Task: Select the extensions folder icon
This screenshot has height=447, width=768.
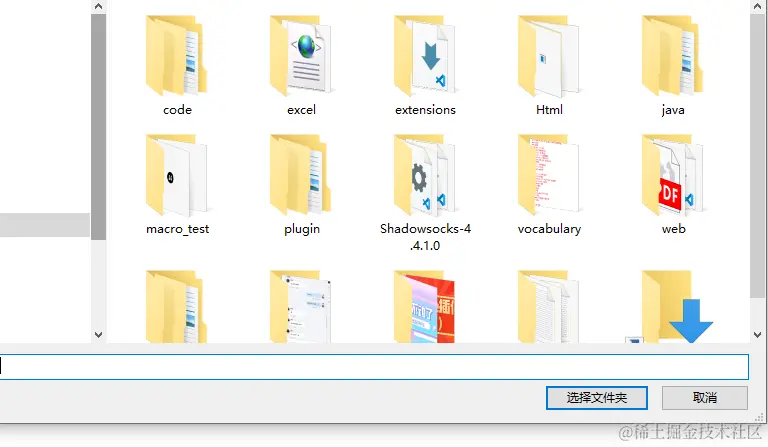Action: point(425,55)
